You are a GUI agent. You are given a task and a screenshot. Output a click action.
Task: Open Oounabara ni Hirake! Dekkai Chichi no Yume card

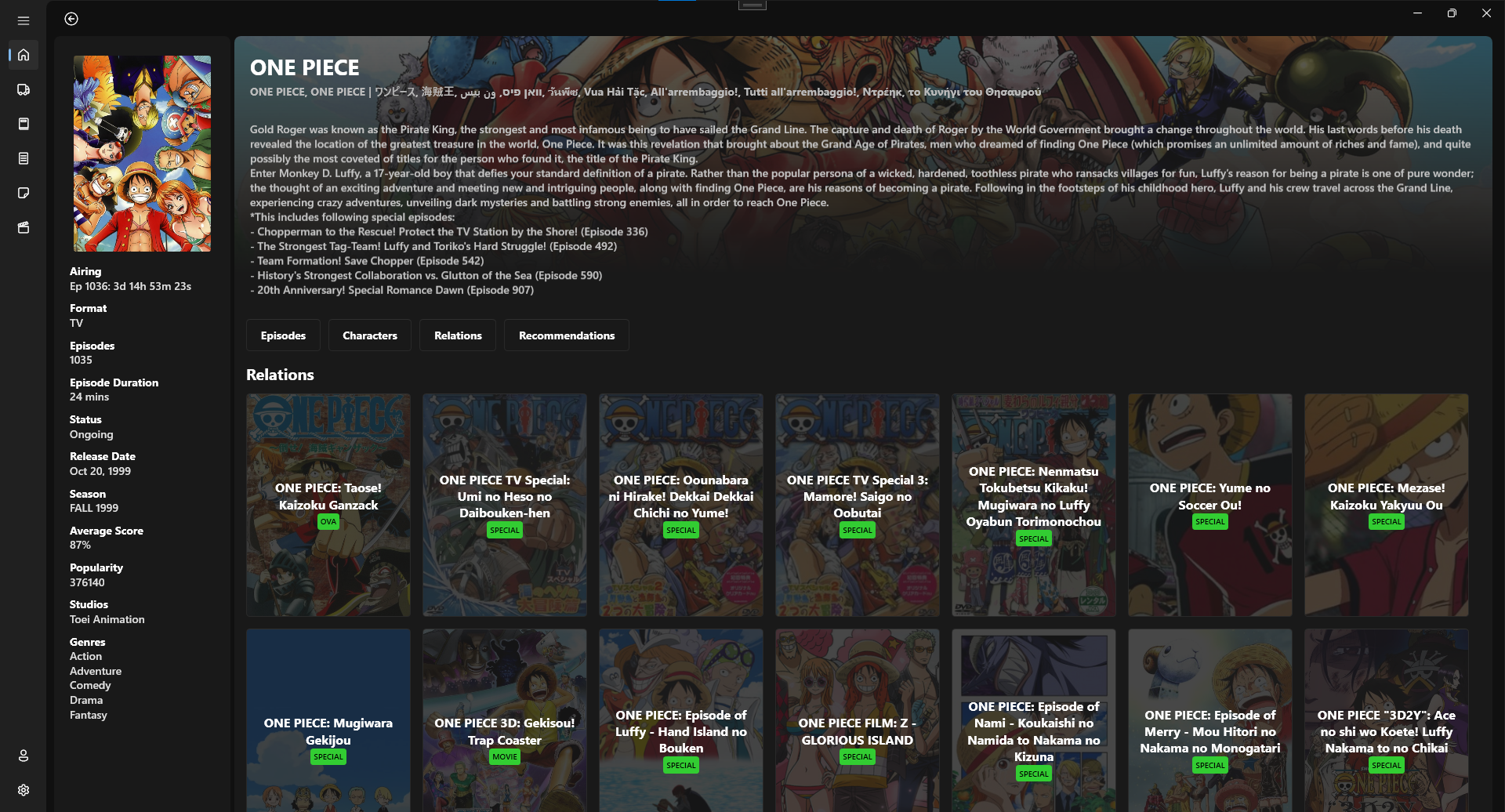(681, 505)
